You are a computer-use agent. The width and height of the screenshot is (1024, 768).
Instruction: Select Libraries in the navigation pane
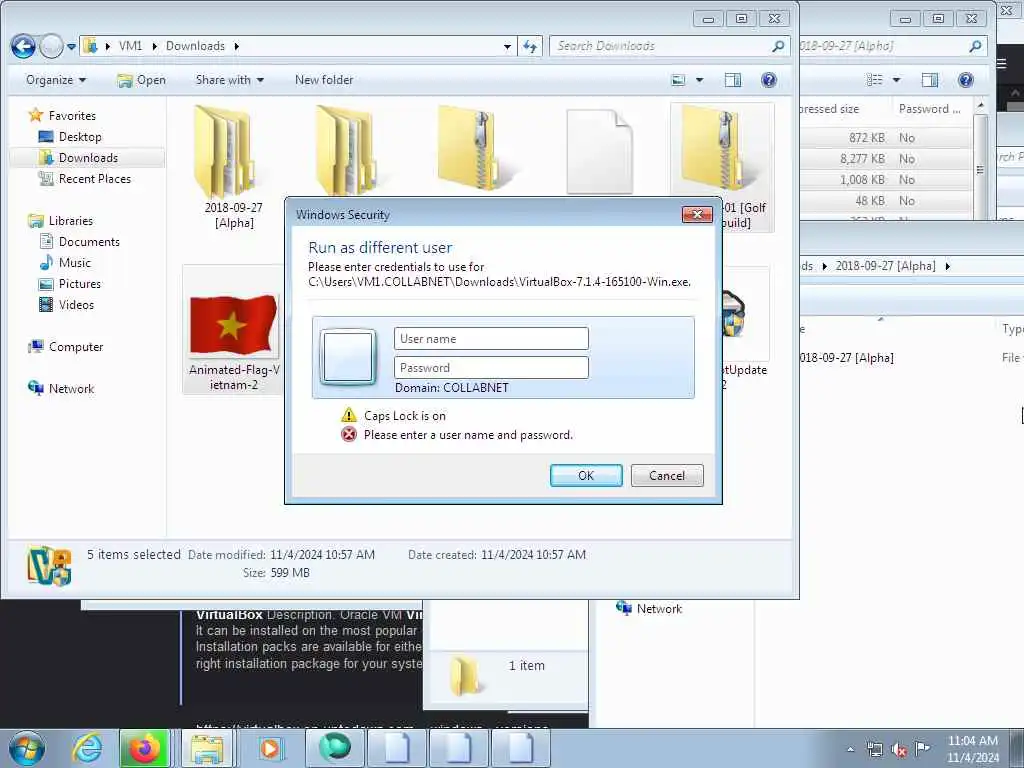click(61, 221)
